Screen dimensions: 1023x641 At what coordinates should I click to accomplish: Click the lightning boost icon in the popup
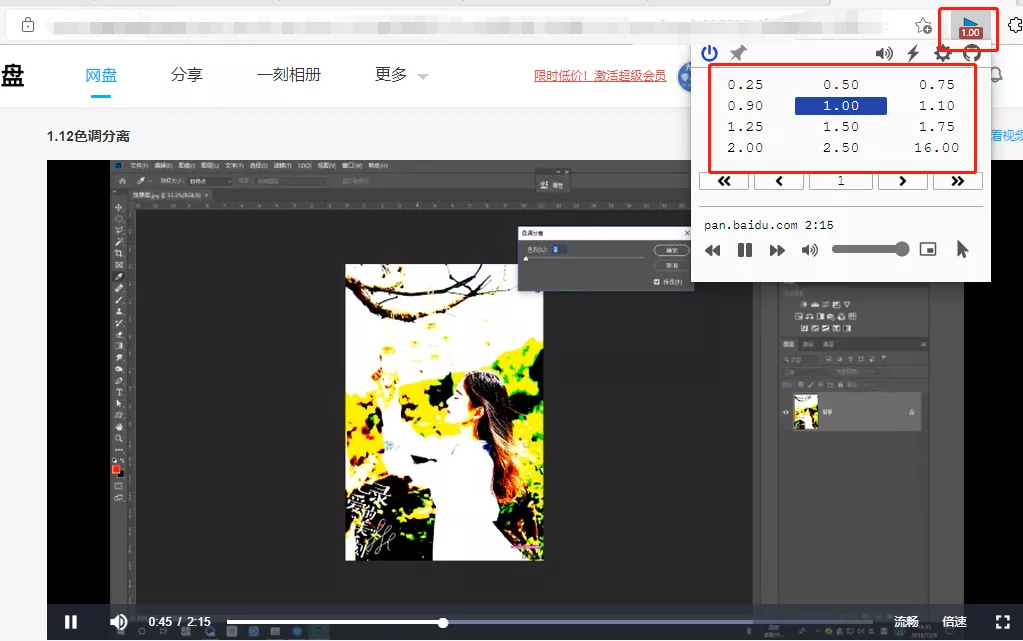tap(913, 53)
